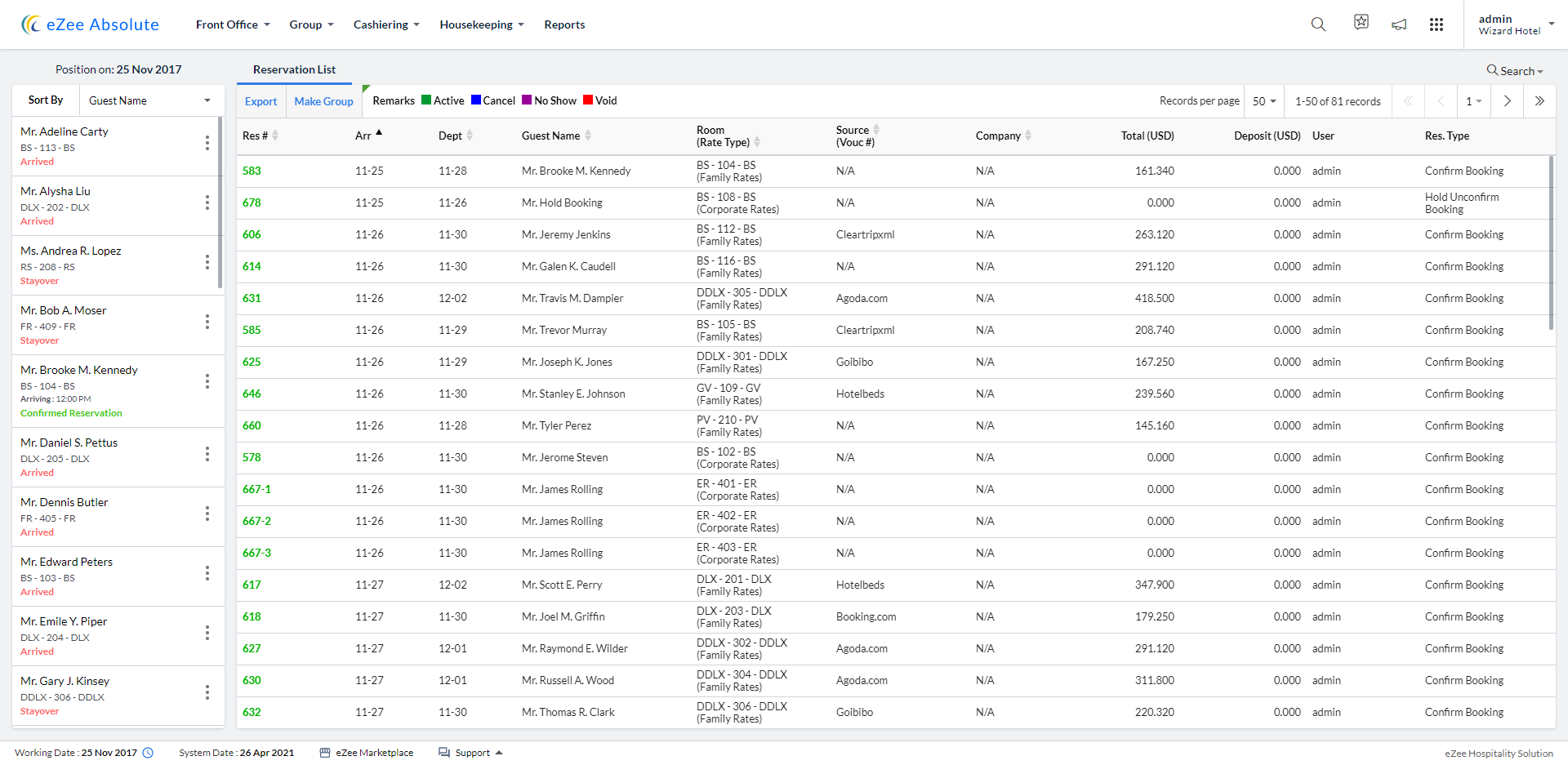This screenshot has height=765, width=1568.
Task: Sort by Dept column arrows
Action: tap(470, 136)
